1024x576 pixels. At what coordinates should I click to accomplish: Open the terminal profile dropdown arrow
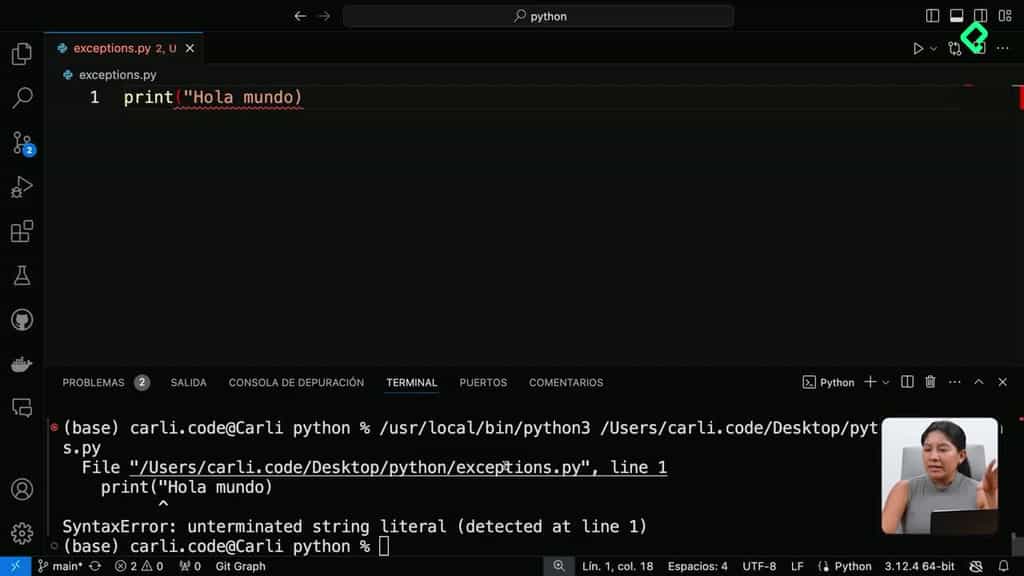[884, 382]
